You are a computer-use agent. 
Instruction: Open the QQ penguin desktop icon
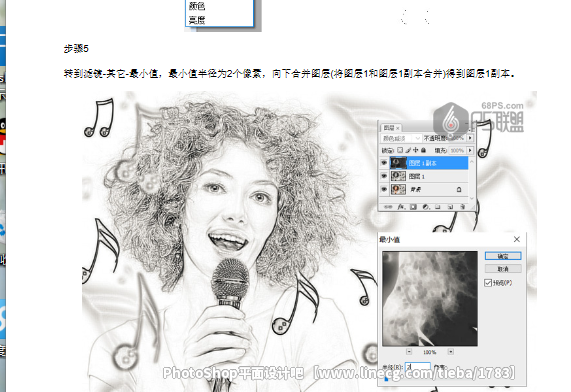pos(3,136)
